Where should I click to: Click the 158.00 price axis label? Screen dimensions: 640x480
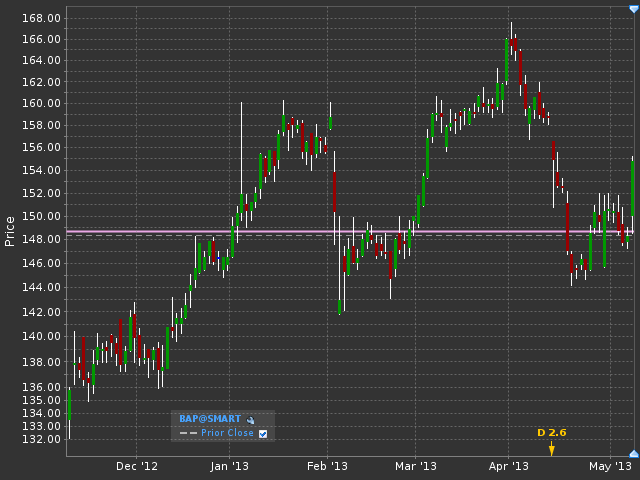click(41, 125)
